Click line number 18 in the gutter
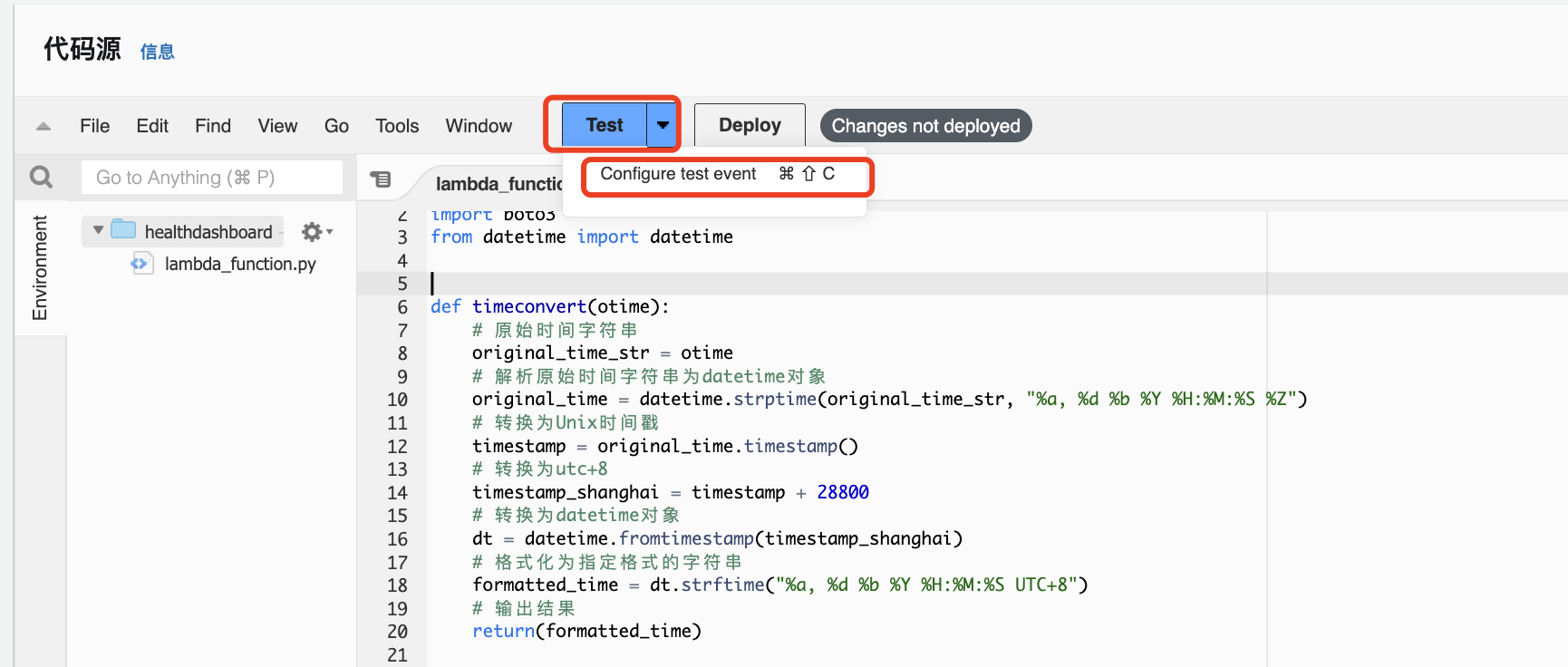Screen dimensions: 1568x667 (x=397, y=585)
